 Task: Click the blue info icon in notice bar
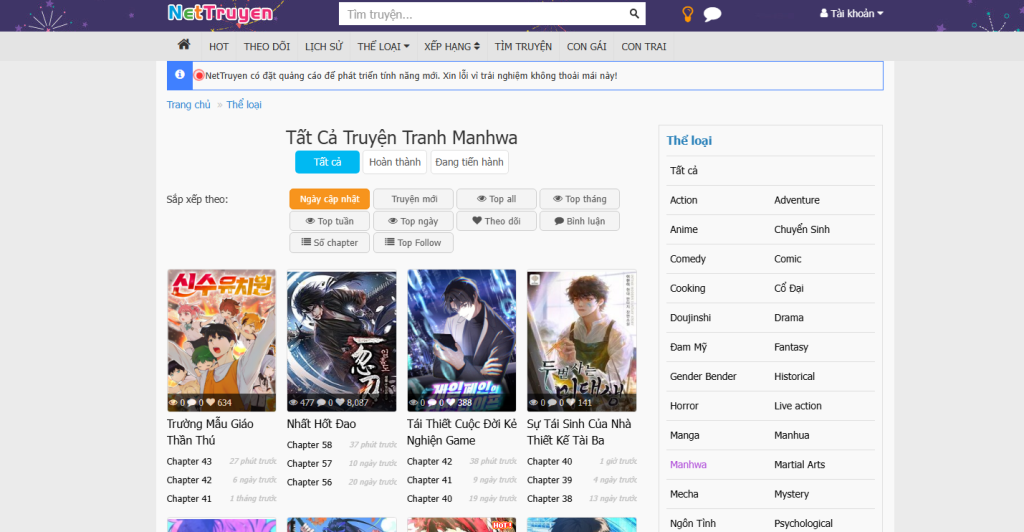[x=180, y=75]
